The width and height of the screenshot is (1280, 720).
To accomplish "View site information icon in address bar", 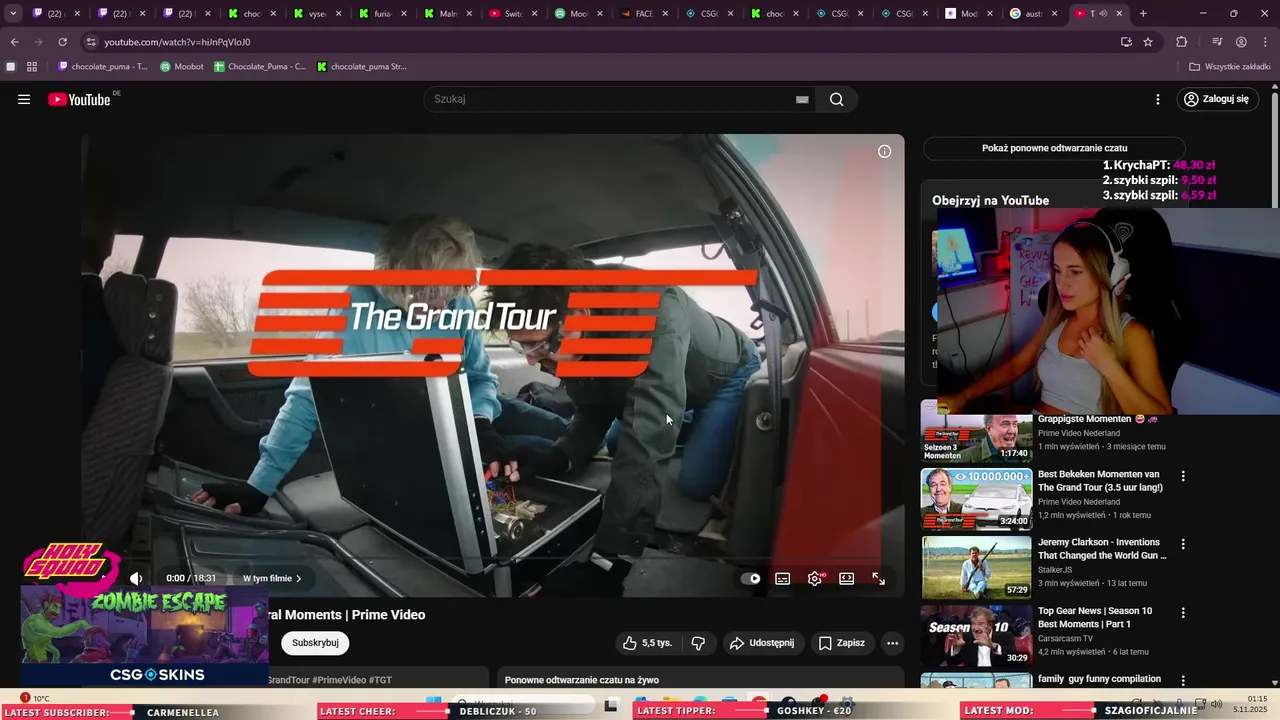I will coord(91,42).
